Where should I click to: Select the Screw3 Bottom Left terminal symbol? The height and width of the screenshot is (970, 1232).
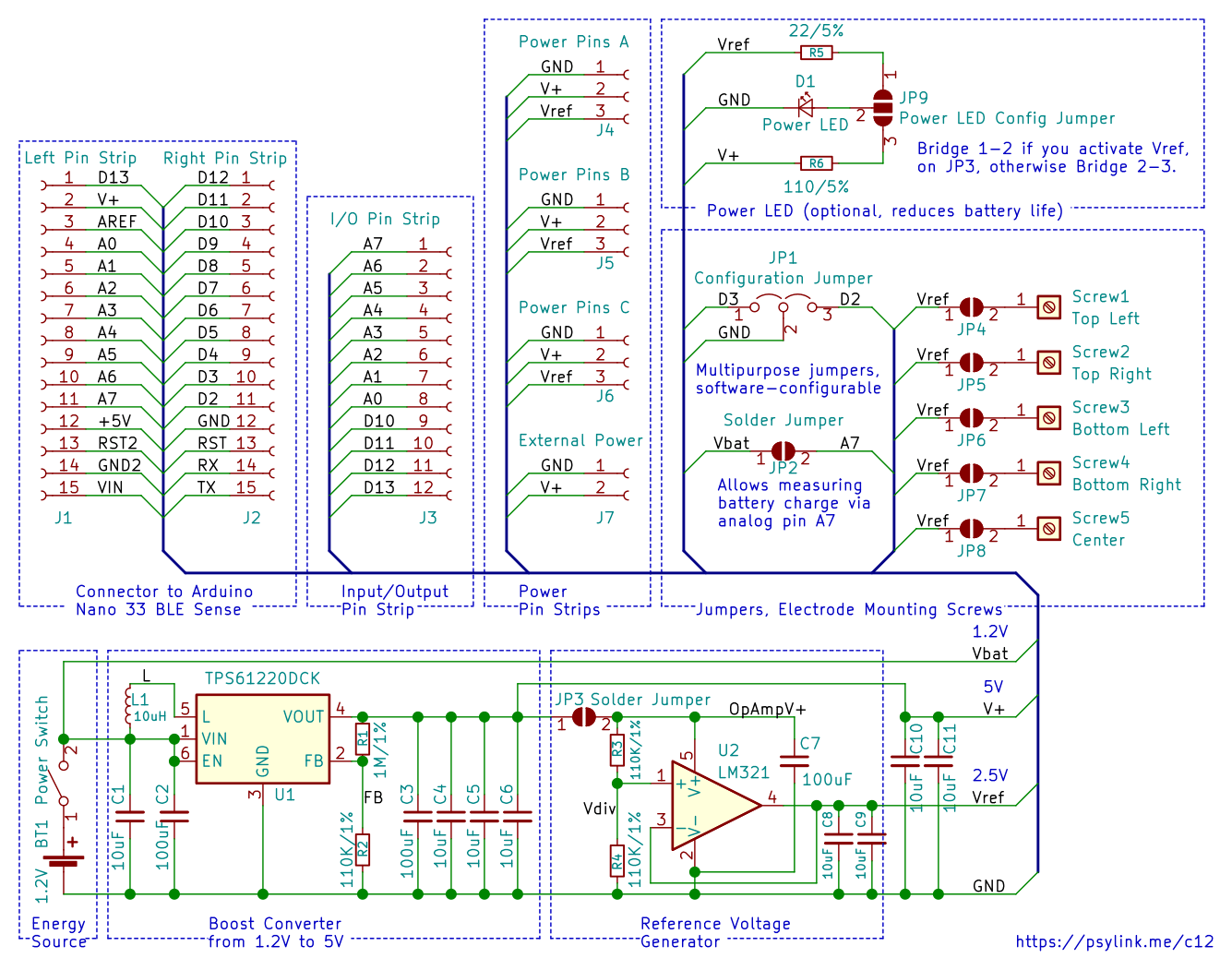[x=1049, y=418]
